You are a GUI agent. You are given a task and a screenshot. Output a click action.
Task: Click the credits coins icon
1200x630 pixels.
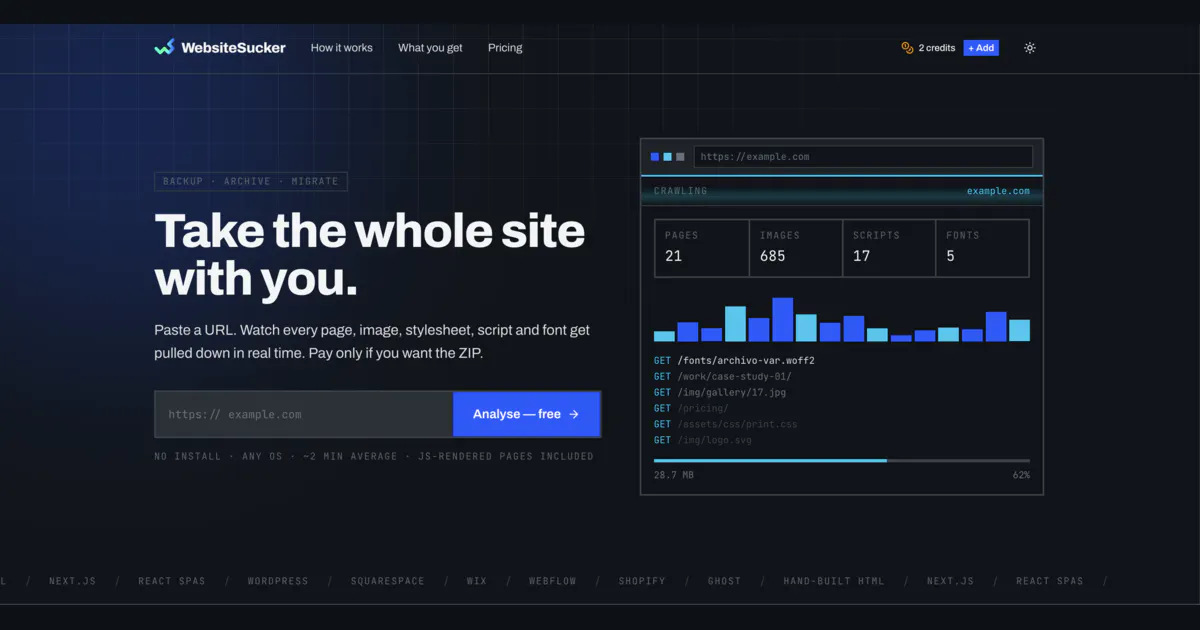(908, 48)
